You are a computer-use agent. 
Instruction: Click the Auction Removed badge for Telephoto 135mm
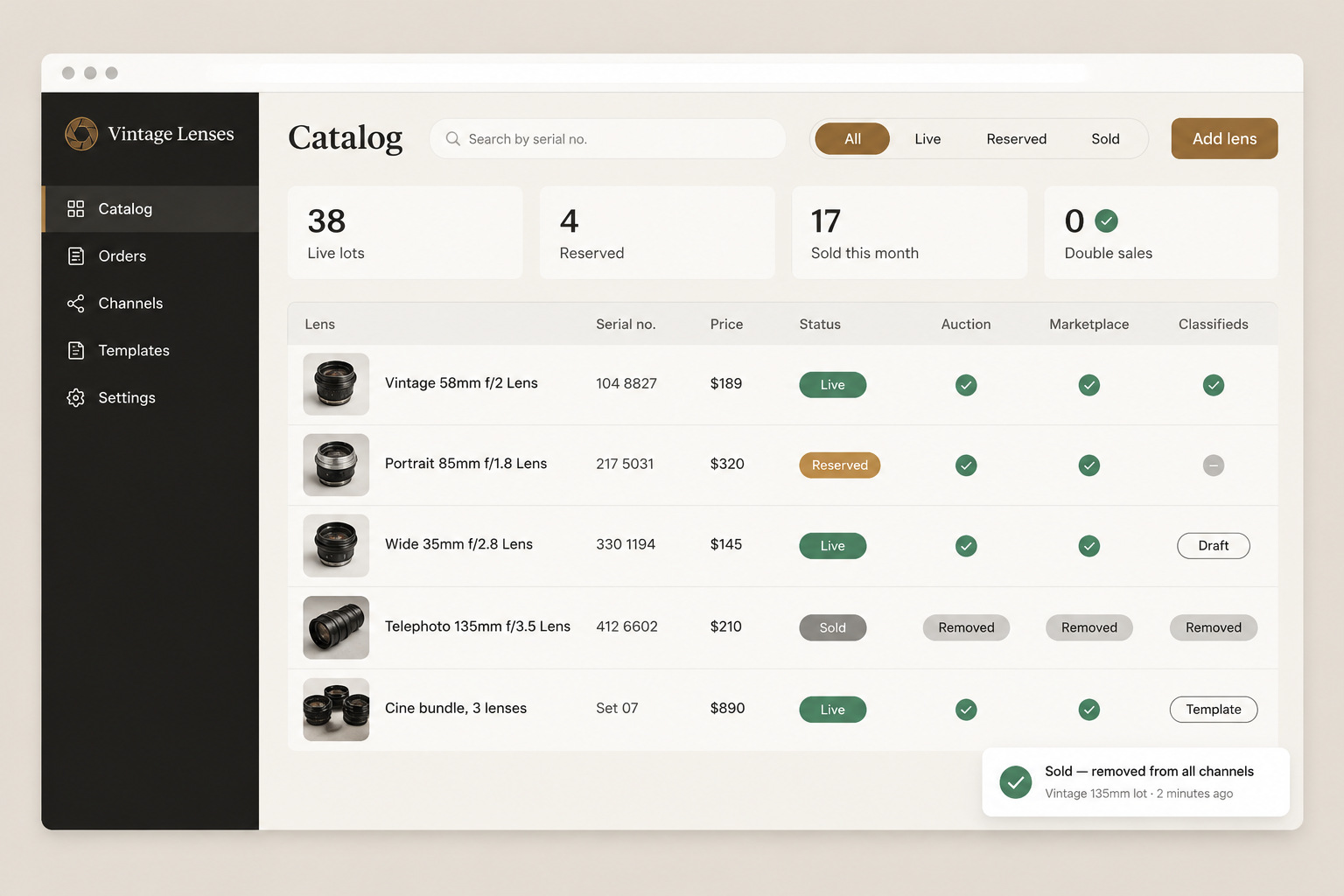click(x=966, y=627)
